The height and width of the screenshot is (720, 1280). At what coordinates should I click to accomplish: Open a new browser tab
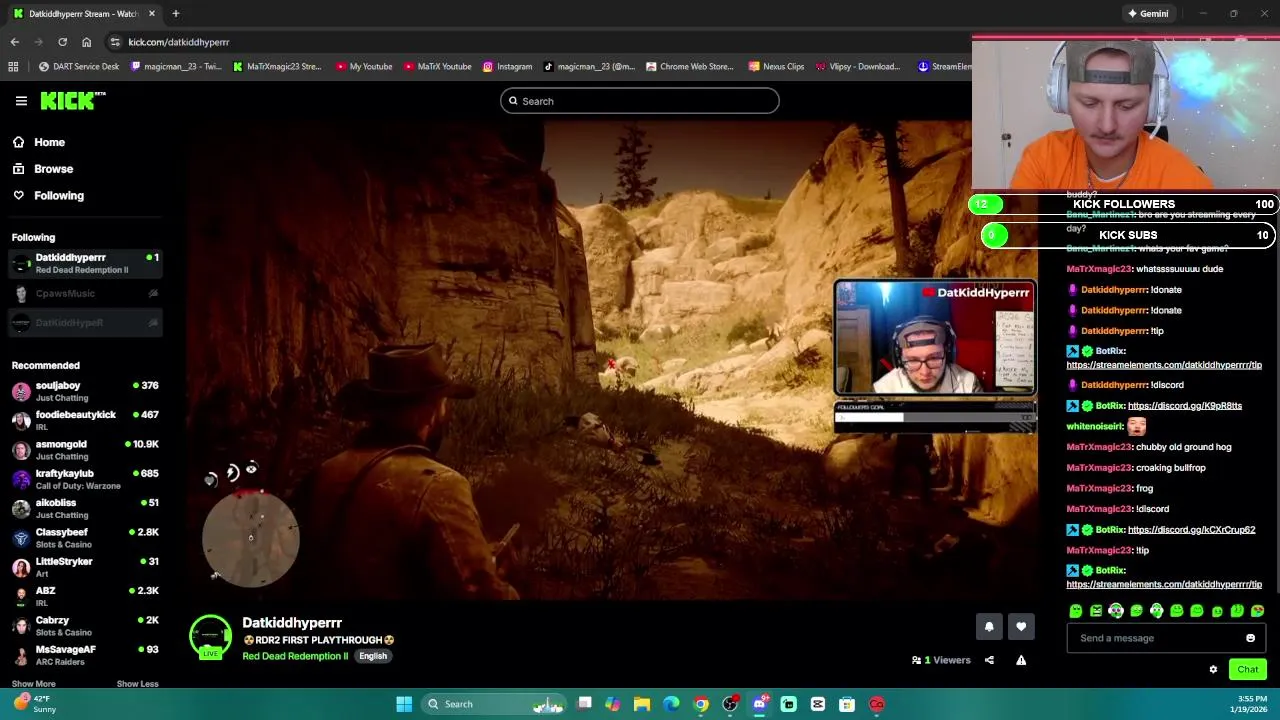(175, 14)
